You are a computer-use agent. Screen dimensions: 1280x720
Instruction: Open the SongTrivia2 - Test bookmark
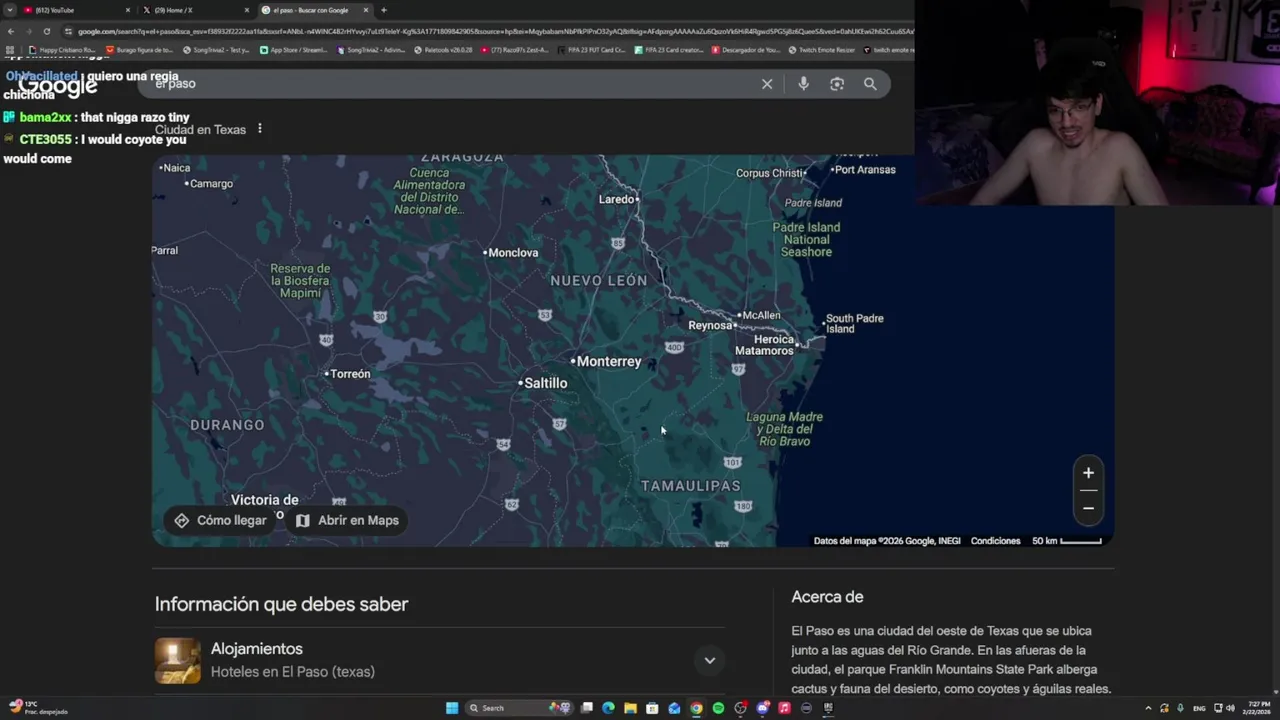pos(216,49)
